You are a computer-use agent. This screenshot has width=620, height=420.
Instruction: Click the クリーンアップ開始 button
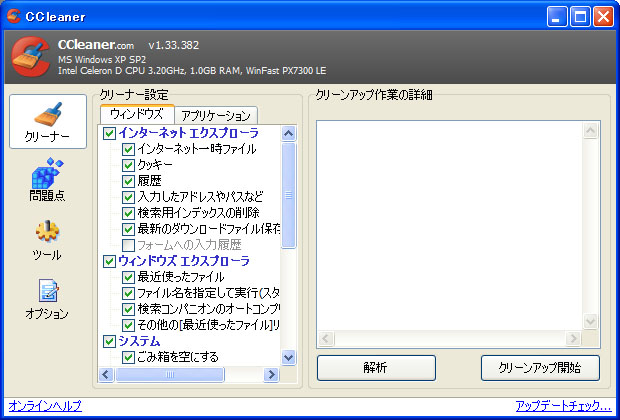tap(540, 368)
